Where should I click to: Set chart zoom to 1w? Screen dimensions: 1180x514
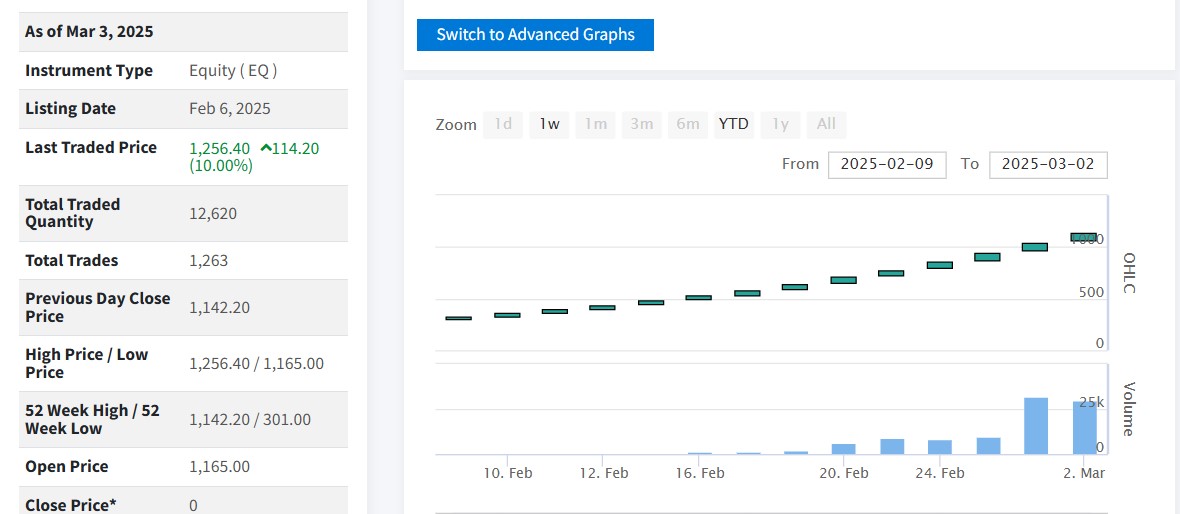(549, 124)
